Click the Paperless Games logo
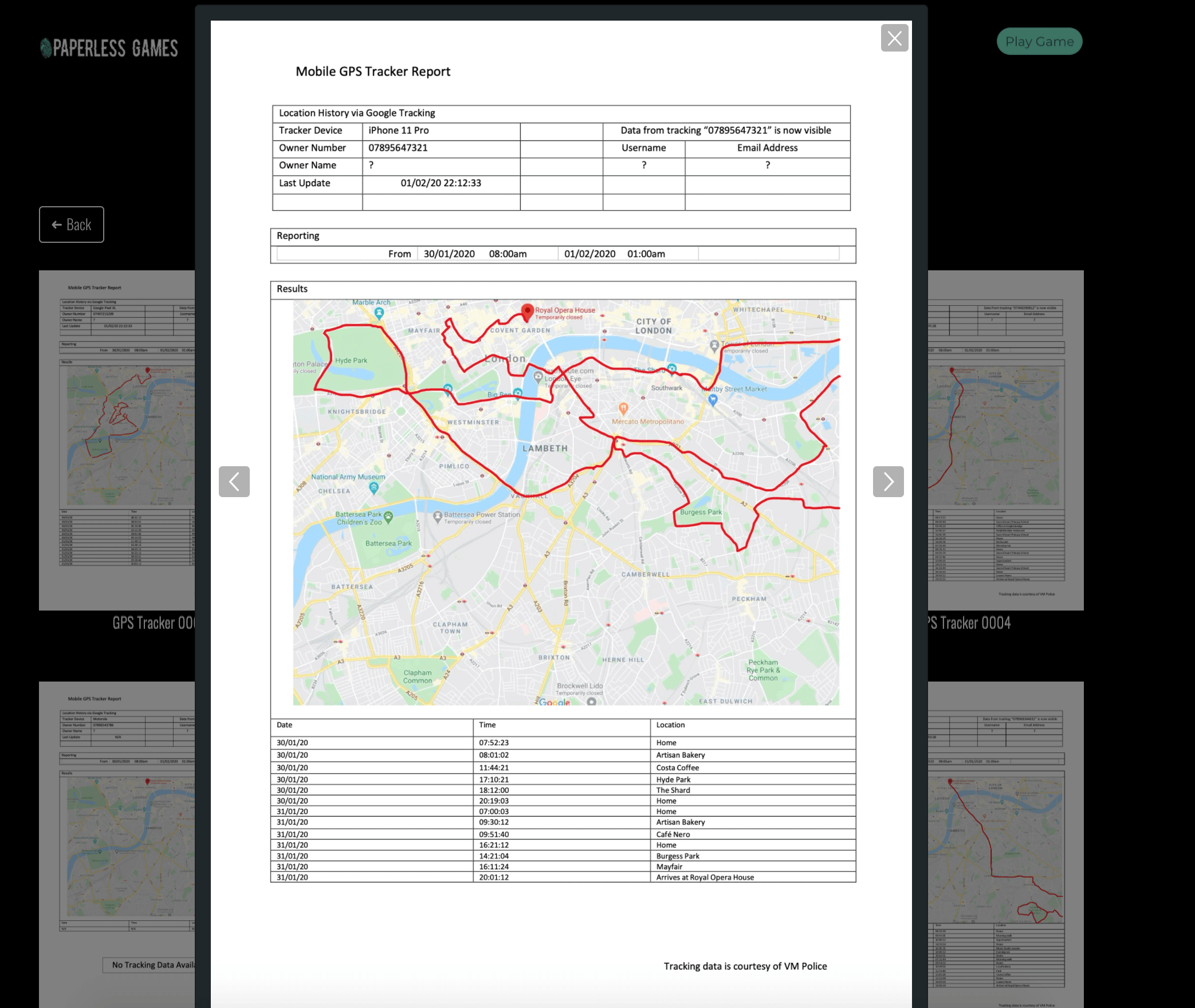 pos(109,48)
